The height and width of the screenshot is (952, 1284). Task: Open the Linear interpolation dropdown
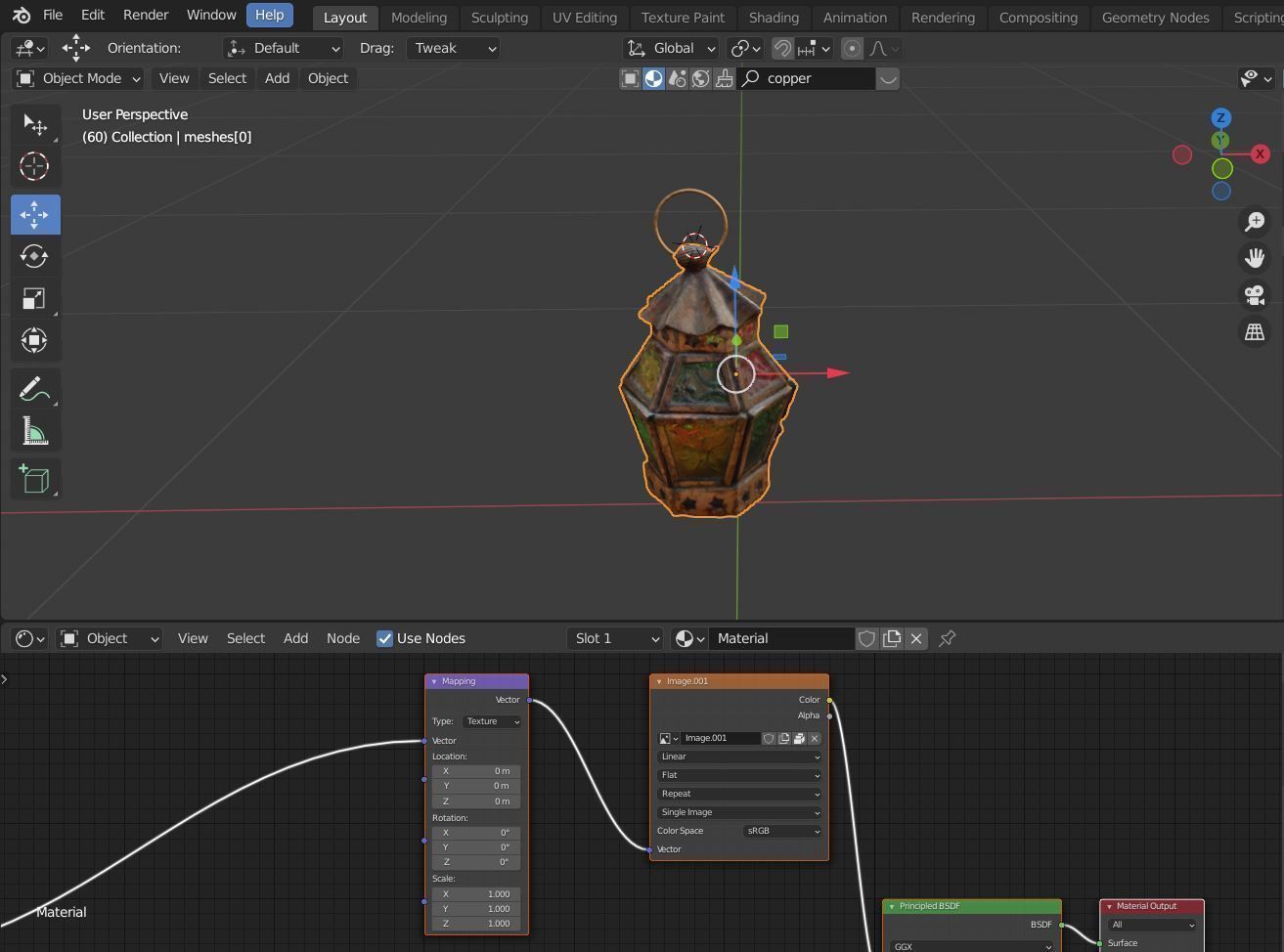[x=739, y=757]
